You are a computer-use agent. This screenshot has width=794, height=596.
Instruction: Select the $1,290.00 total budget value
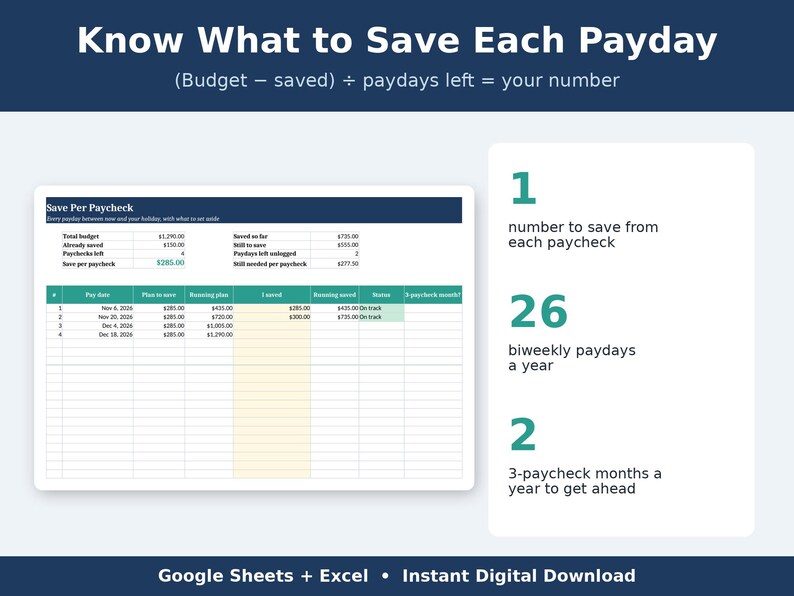coord(159,236)
